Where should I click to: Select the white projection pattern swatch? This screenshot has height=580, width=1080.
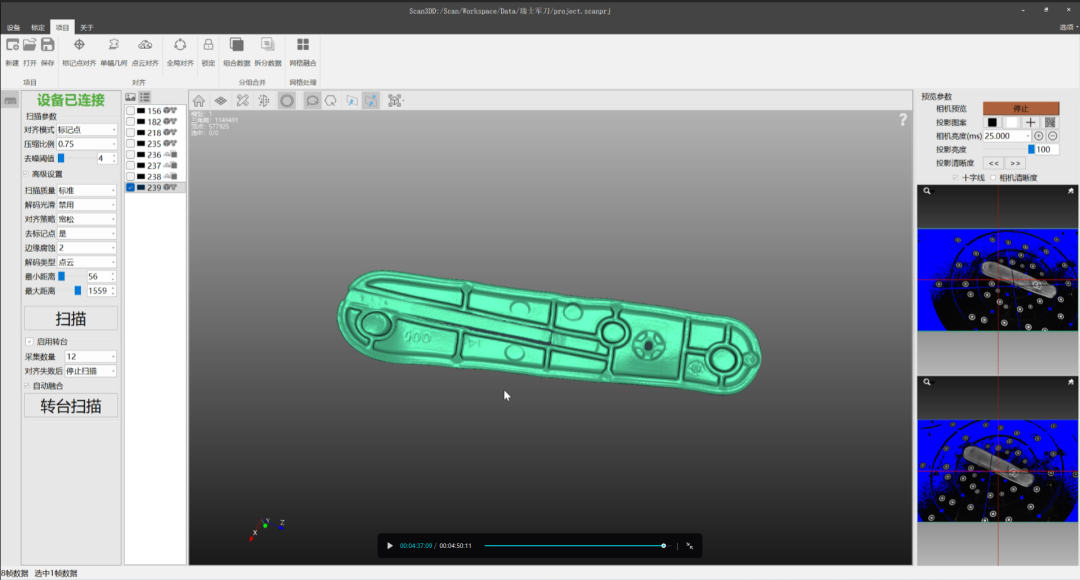click(x=1010, y=122)
